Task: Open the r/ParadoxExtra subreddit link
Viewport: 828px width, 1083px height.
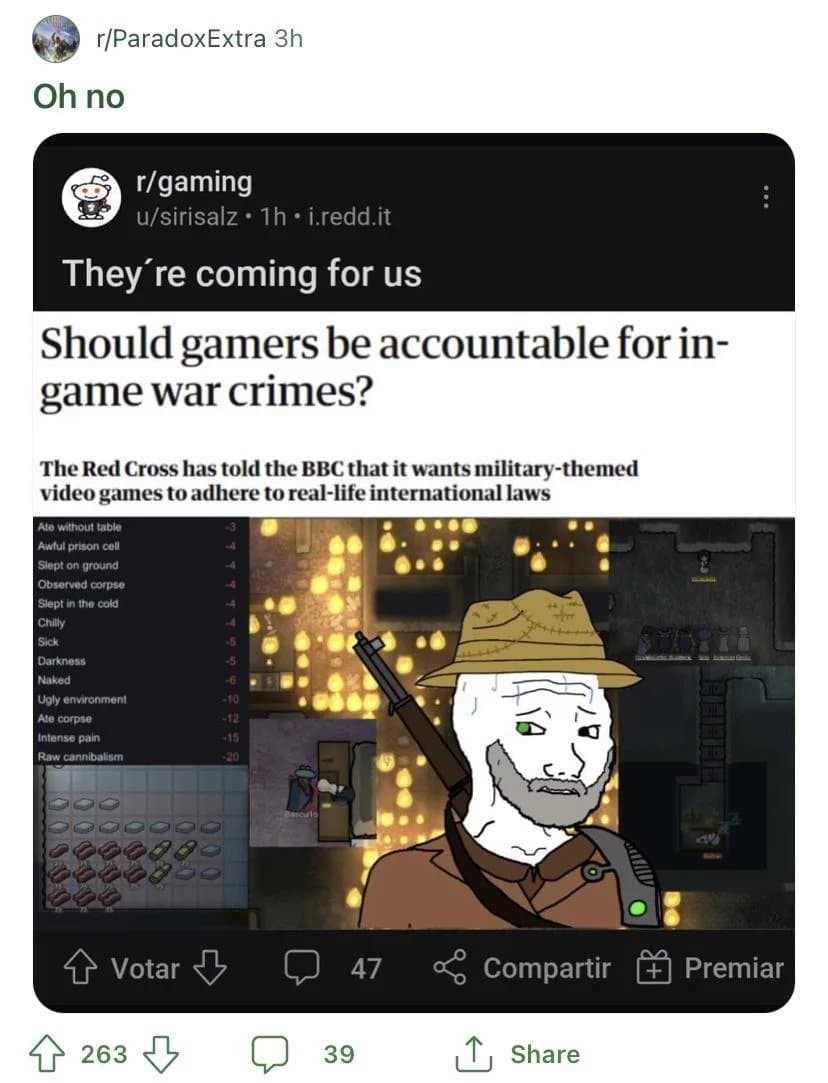Action: 182,39
